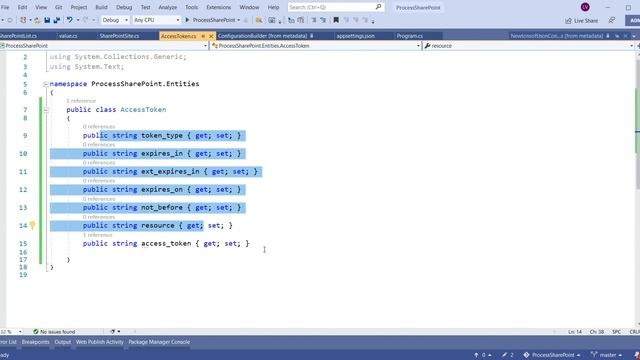Screen dimensions: 640x360
Task: Click the feedback icon next to Live Share
Action: coord(611,20)
